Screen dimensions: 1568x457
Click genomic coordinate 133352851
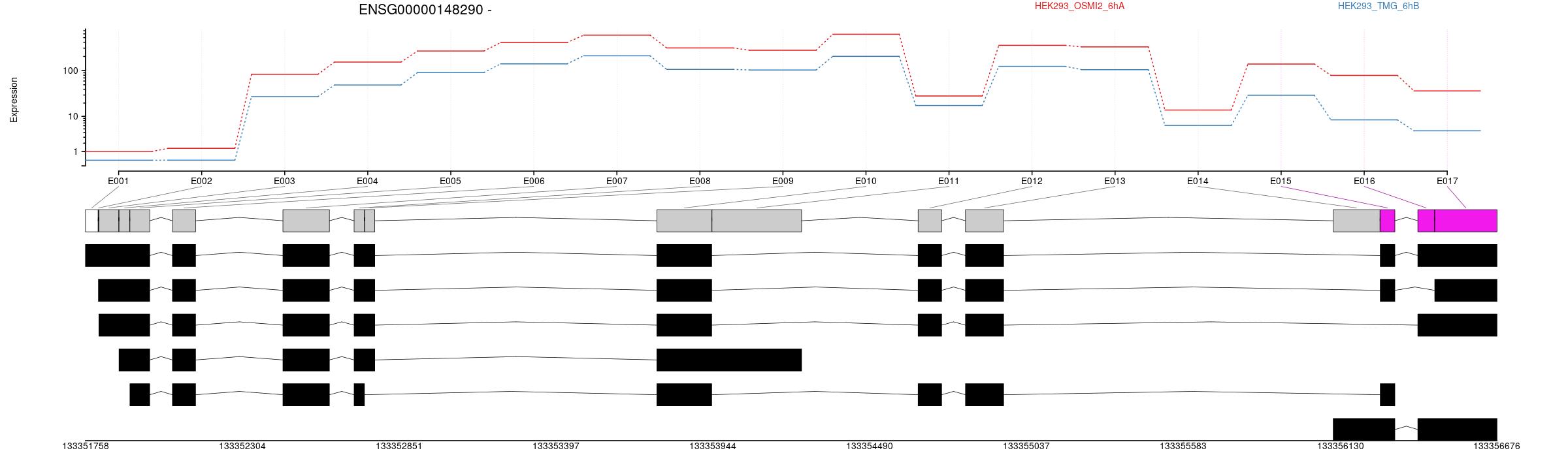[399, 447]
